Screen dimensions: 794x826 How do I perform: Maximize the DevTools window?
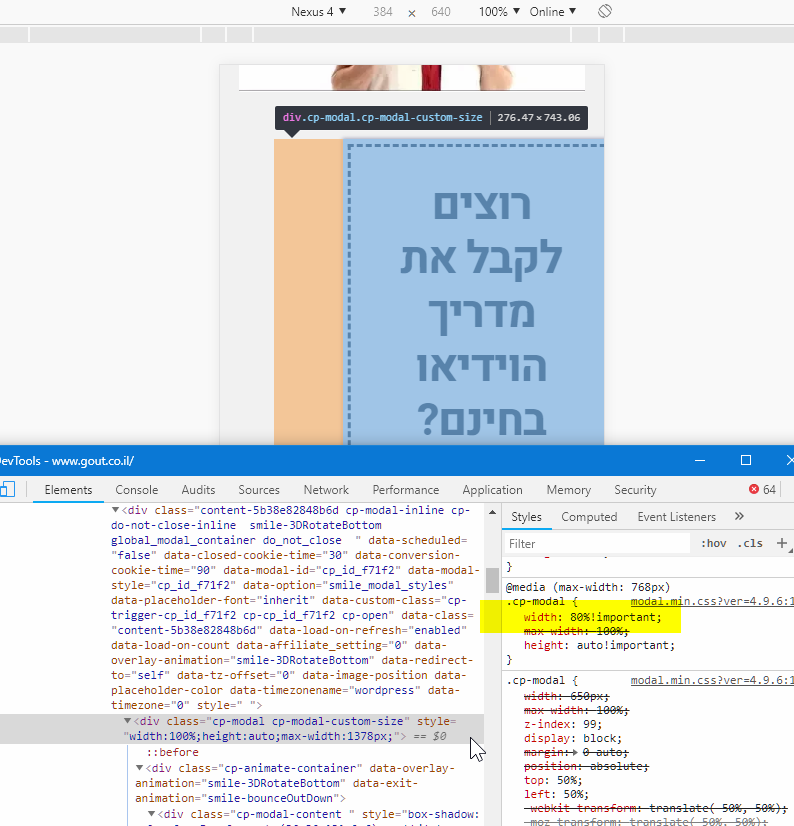pyautogui.click(x=745, y=460)
